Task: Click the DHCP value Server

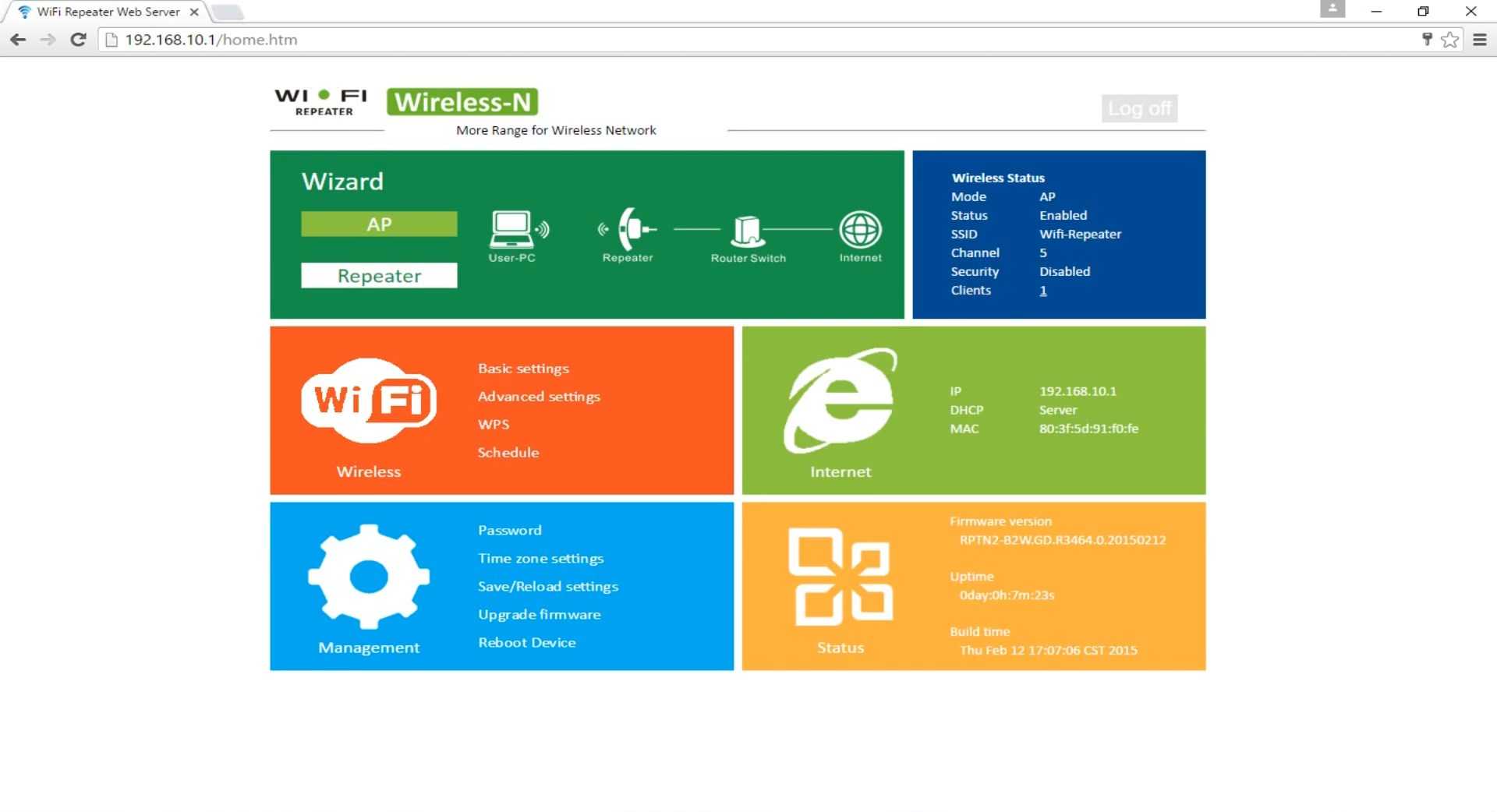Action: [1058, 411]
